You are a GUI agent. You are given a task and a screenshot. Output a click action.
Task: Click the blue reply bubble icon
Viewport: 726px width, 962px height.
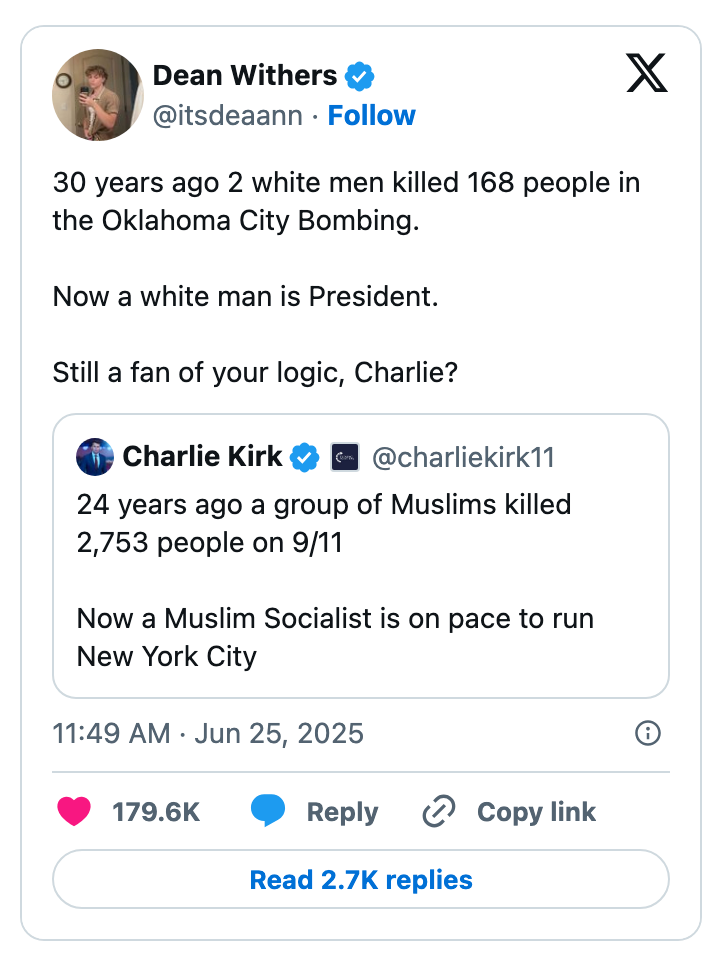point(268,810)
